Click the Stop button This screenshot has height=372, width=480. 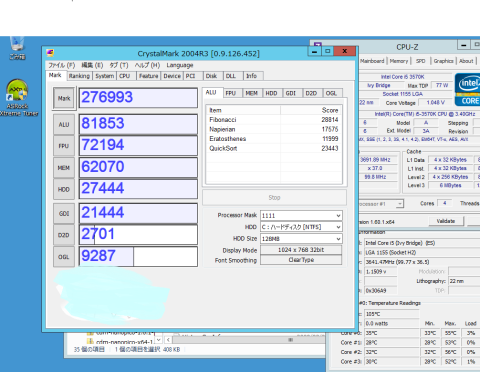click(x=274, y=198)
